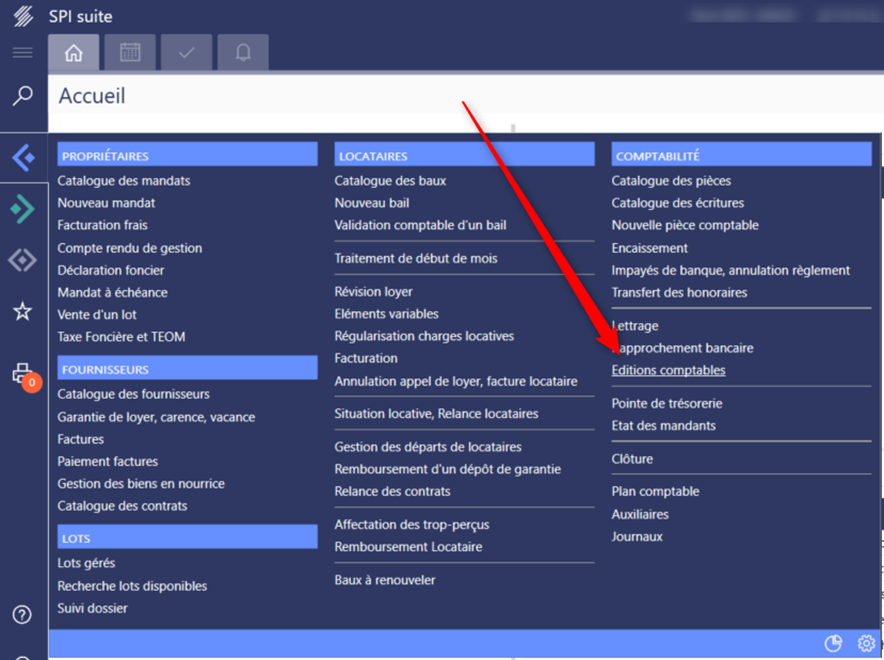The image size is (884, 660).
Task: Open the checkmark tasks tab
Action: [x=187, y=52]
